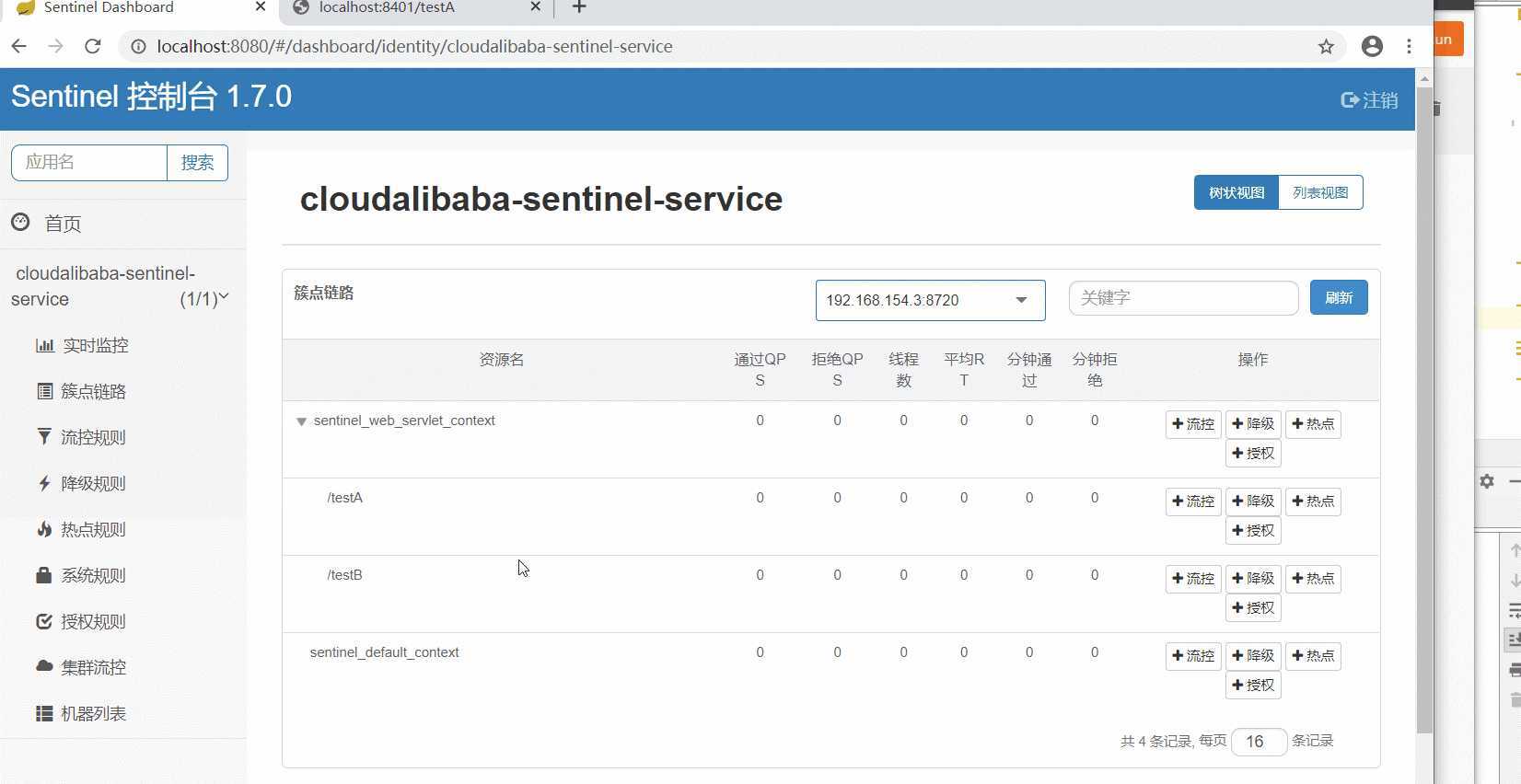Reload the page with refresh icon
The height and width of the screenshot is (784, 1521).
pos(92,46)
